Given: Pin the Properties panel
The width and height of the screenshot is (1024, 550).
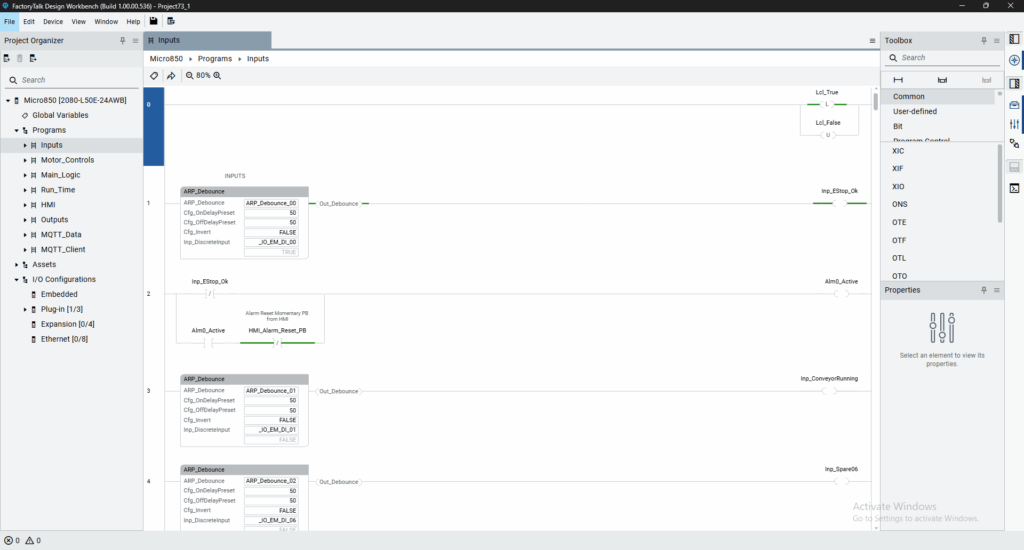Looking at the screenshot, I should click(984, 290).
